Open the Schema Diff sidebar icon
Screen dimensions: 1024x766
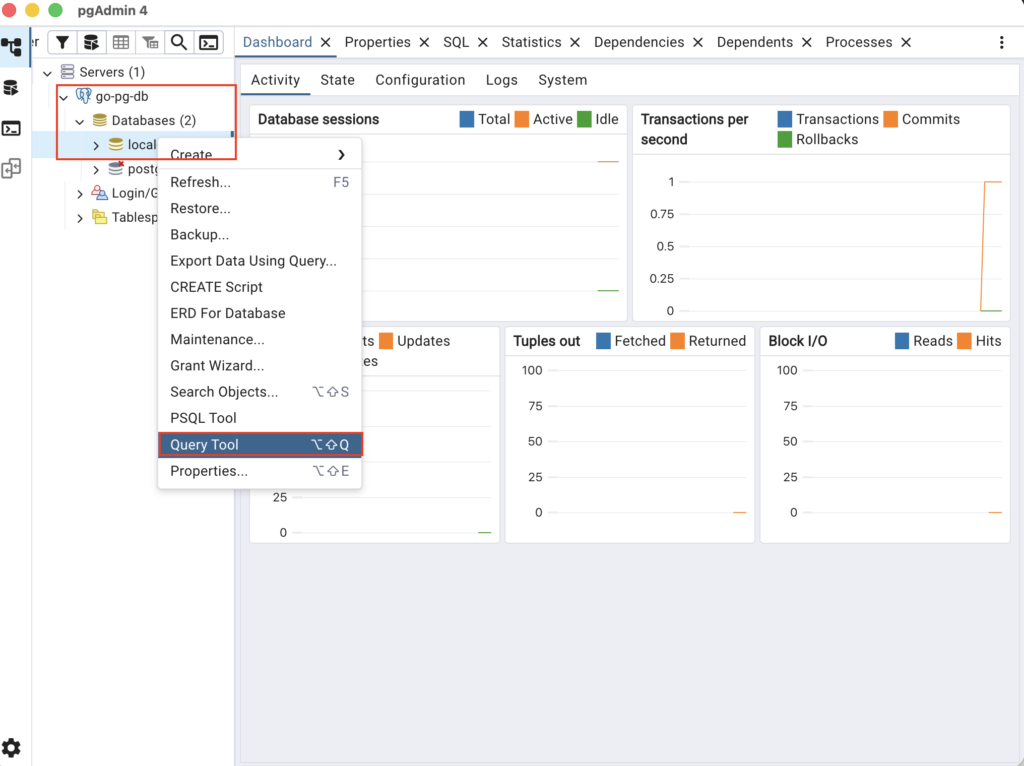click(11, 169)
